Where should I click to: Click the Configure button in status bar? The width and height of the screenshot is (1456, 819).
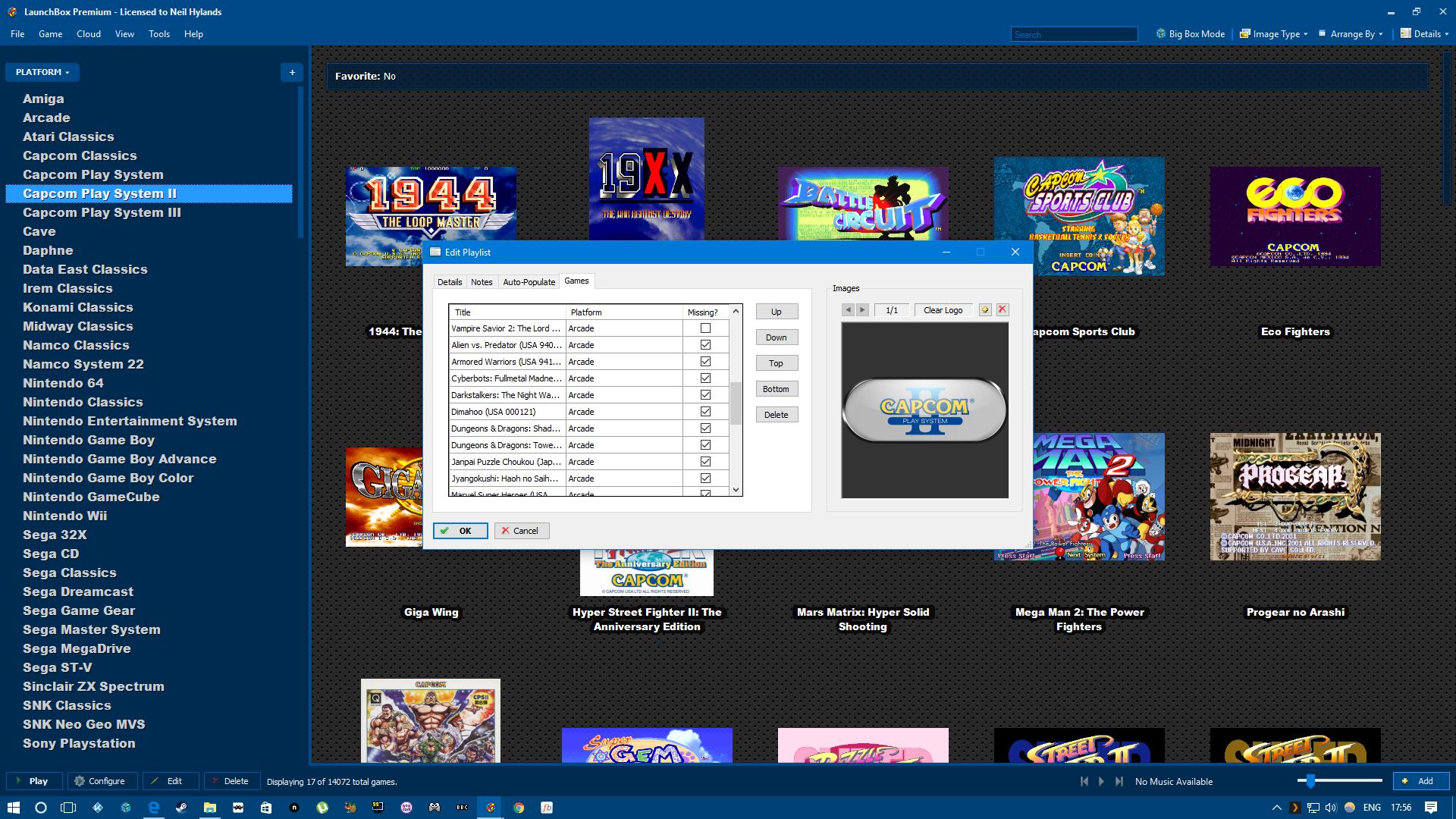tap(102, 781)
